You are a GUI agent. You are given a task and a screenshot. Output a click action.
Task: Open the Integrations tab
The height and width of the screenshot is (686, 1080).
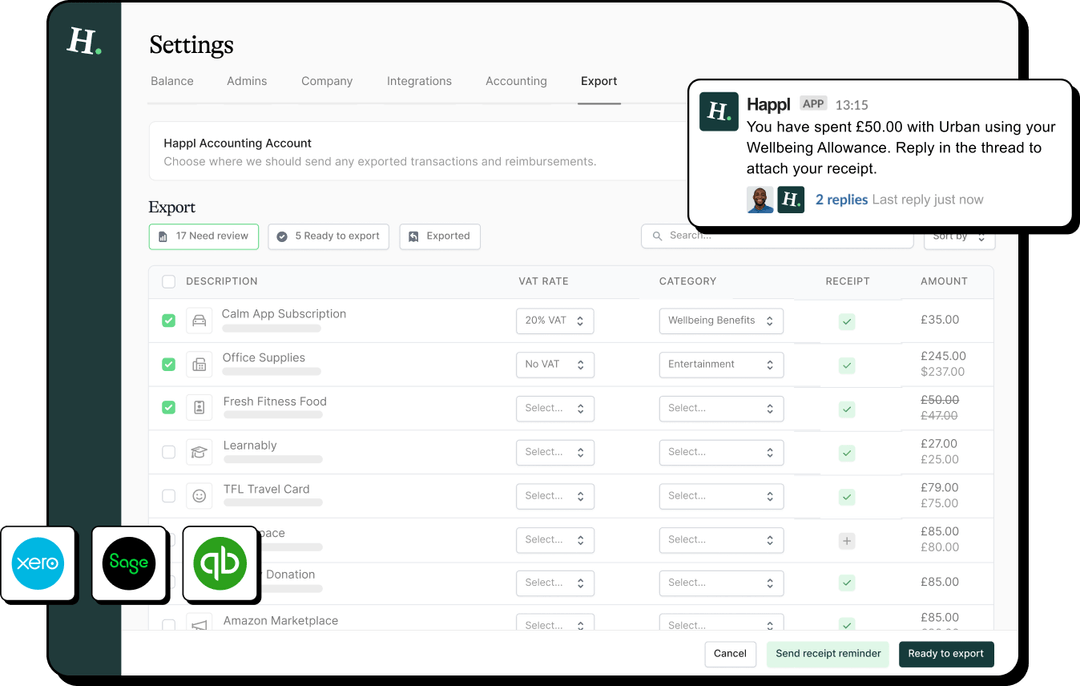(419, 81)
